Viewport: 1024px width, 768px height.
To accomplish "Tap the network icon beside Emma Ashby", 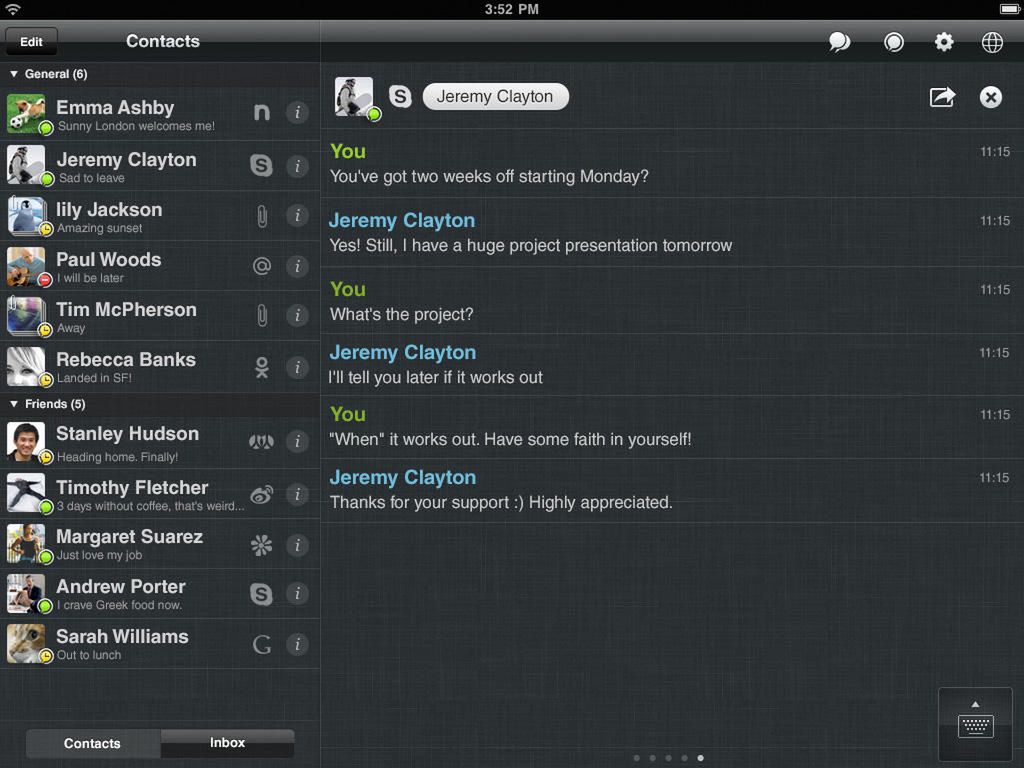I will [261, 112].
